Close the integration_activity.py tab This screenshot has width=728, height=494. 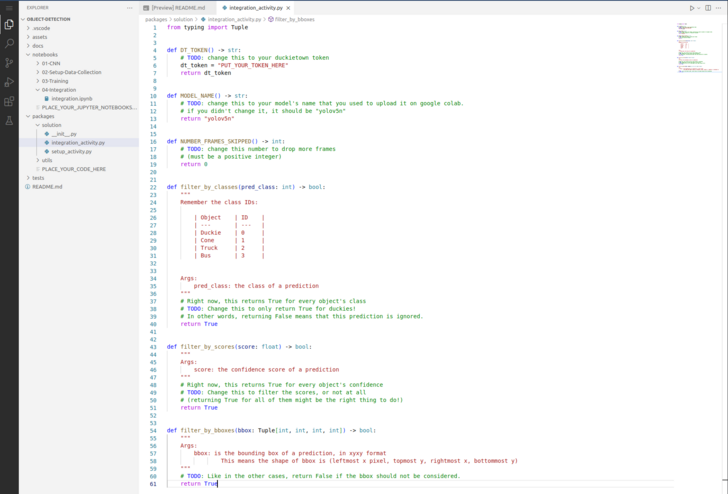coord(288,8)
